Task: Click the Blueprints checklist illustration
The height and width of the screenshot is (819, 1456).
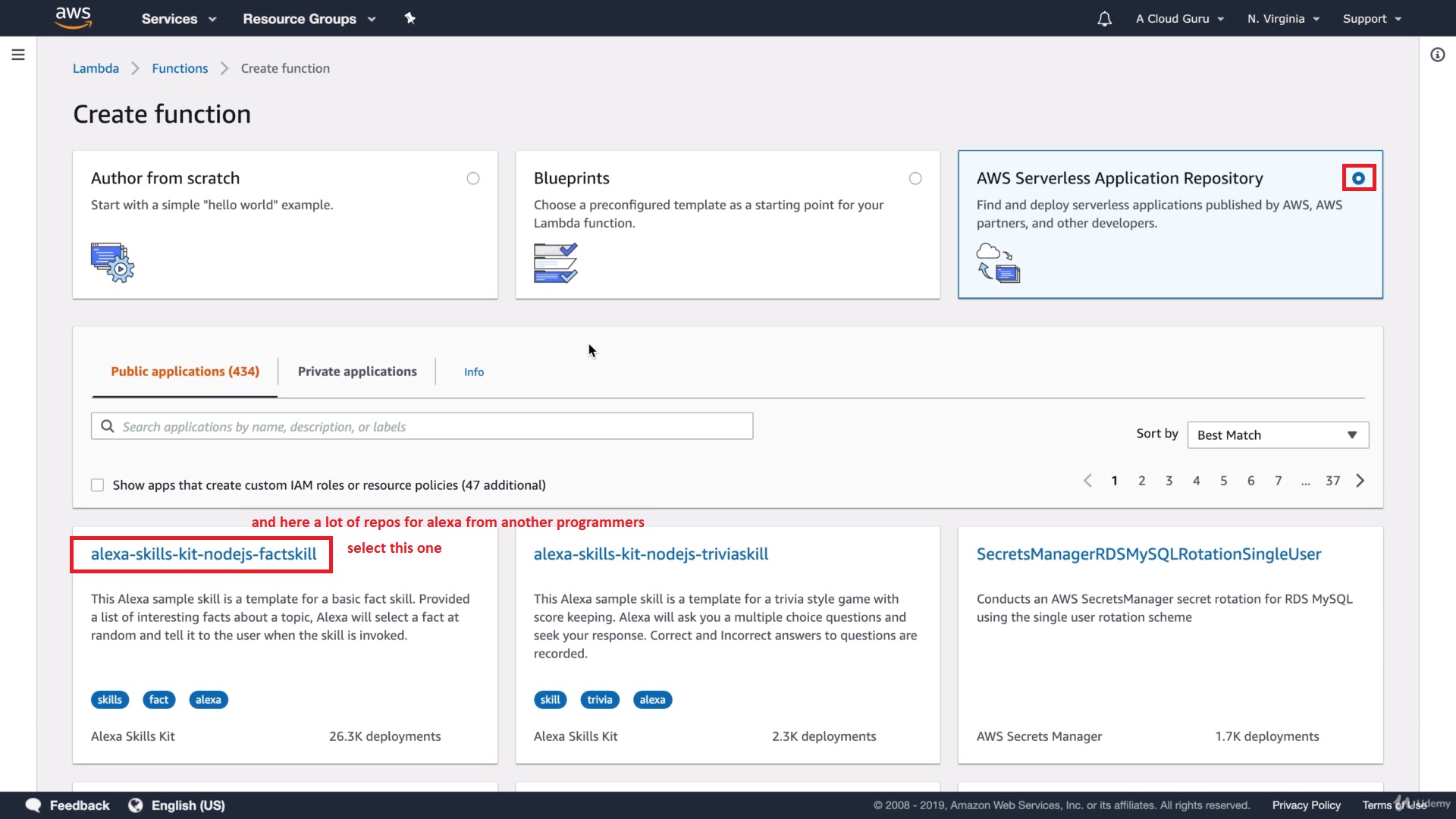Action: coord(555,262)
